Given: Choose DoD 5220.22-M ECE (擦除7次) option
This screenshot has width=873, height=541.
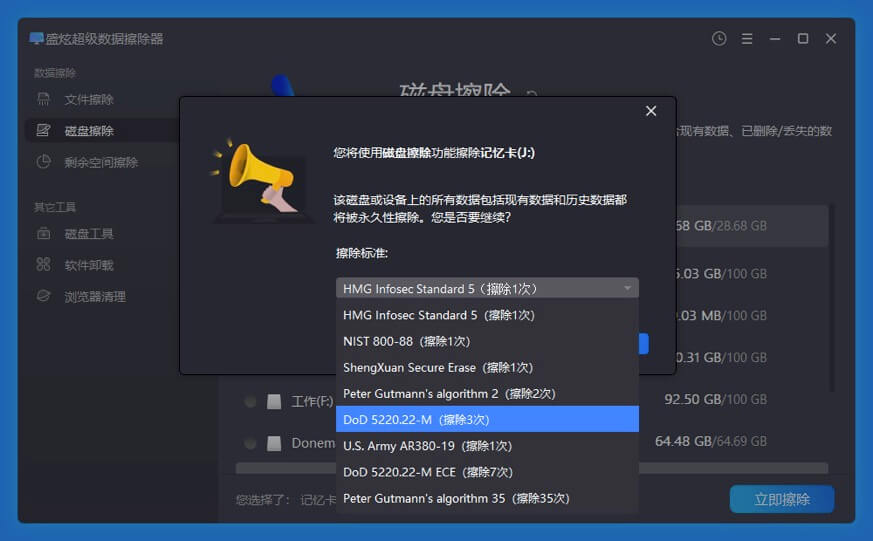Looking at the screenshot, I should point(487,472).
